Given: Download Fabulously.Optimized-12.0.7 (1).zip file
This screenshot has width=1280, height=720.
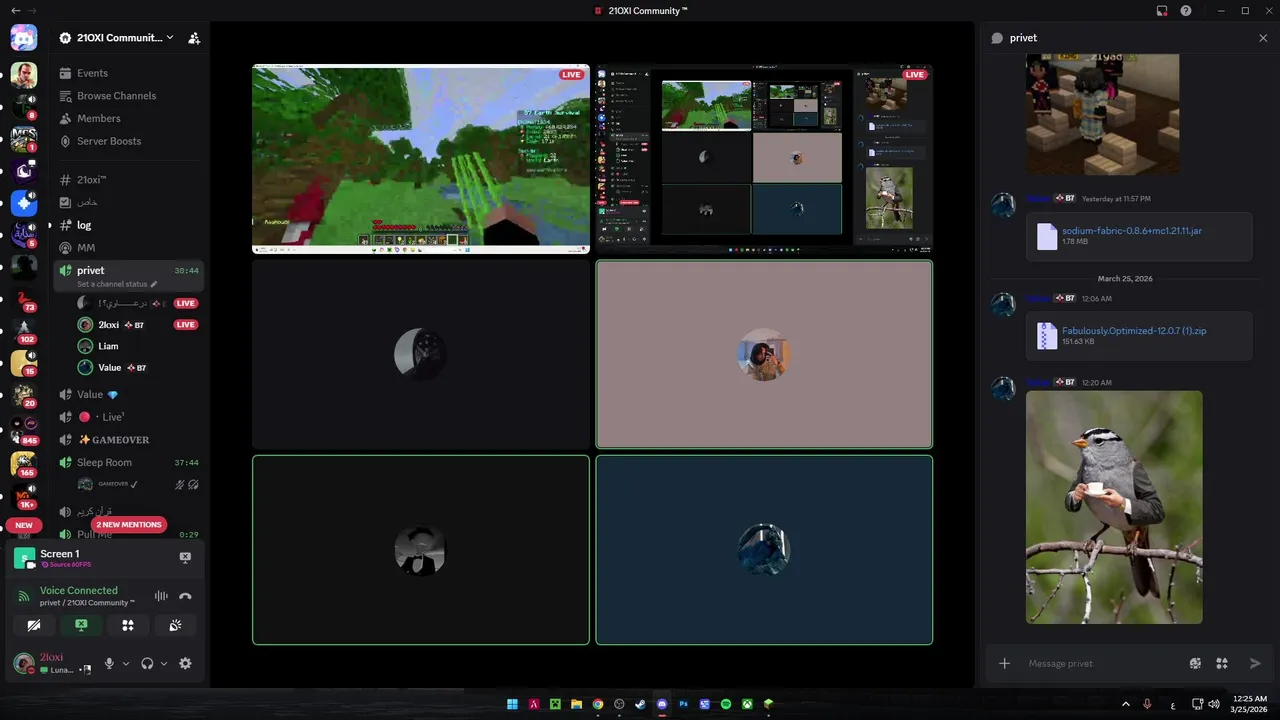Looking at the screenshot, I should (x=1134, y=330).
